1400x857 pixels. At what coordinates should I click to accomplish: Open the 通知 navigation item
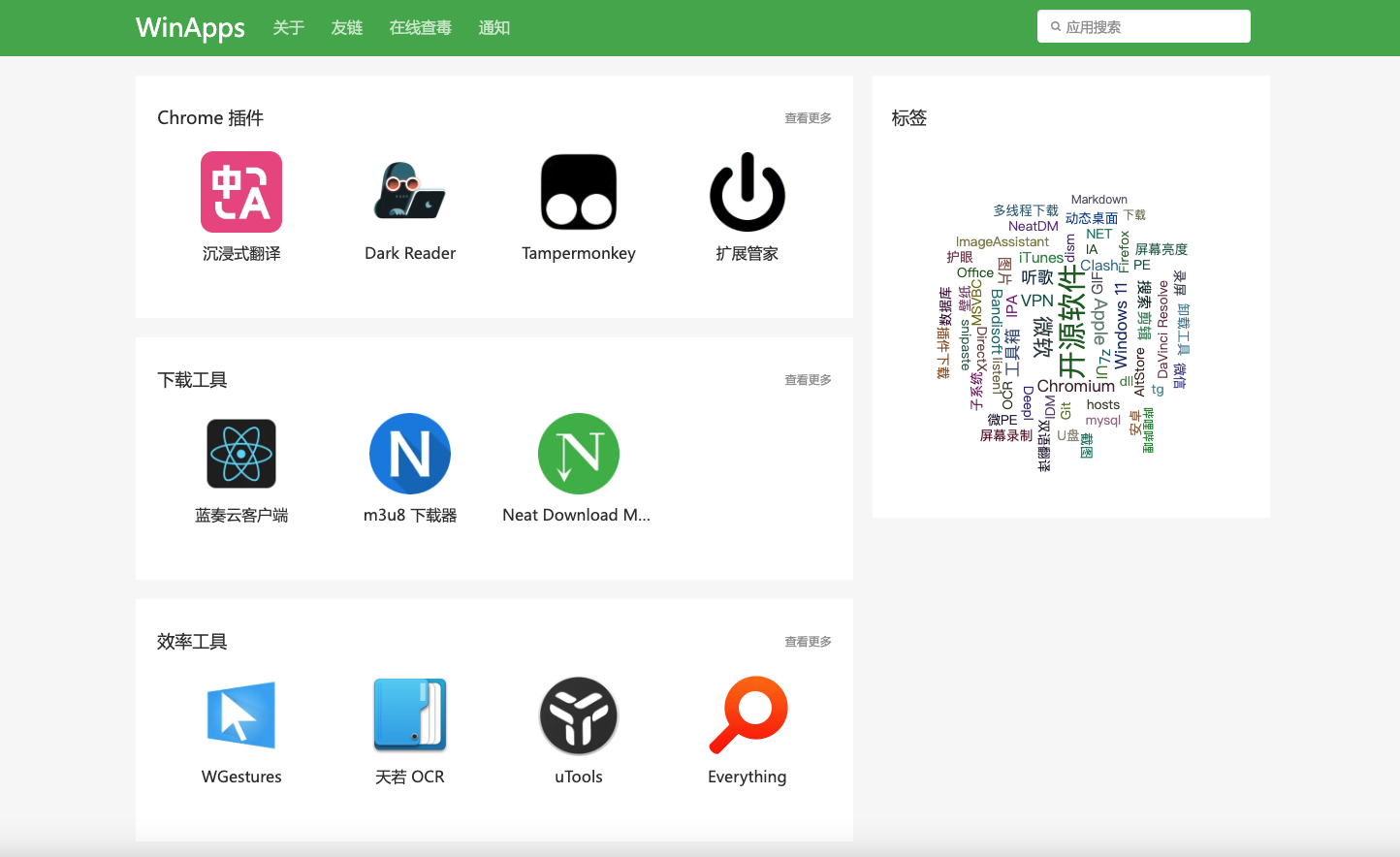pos(494,28)
